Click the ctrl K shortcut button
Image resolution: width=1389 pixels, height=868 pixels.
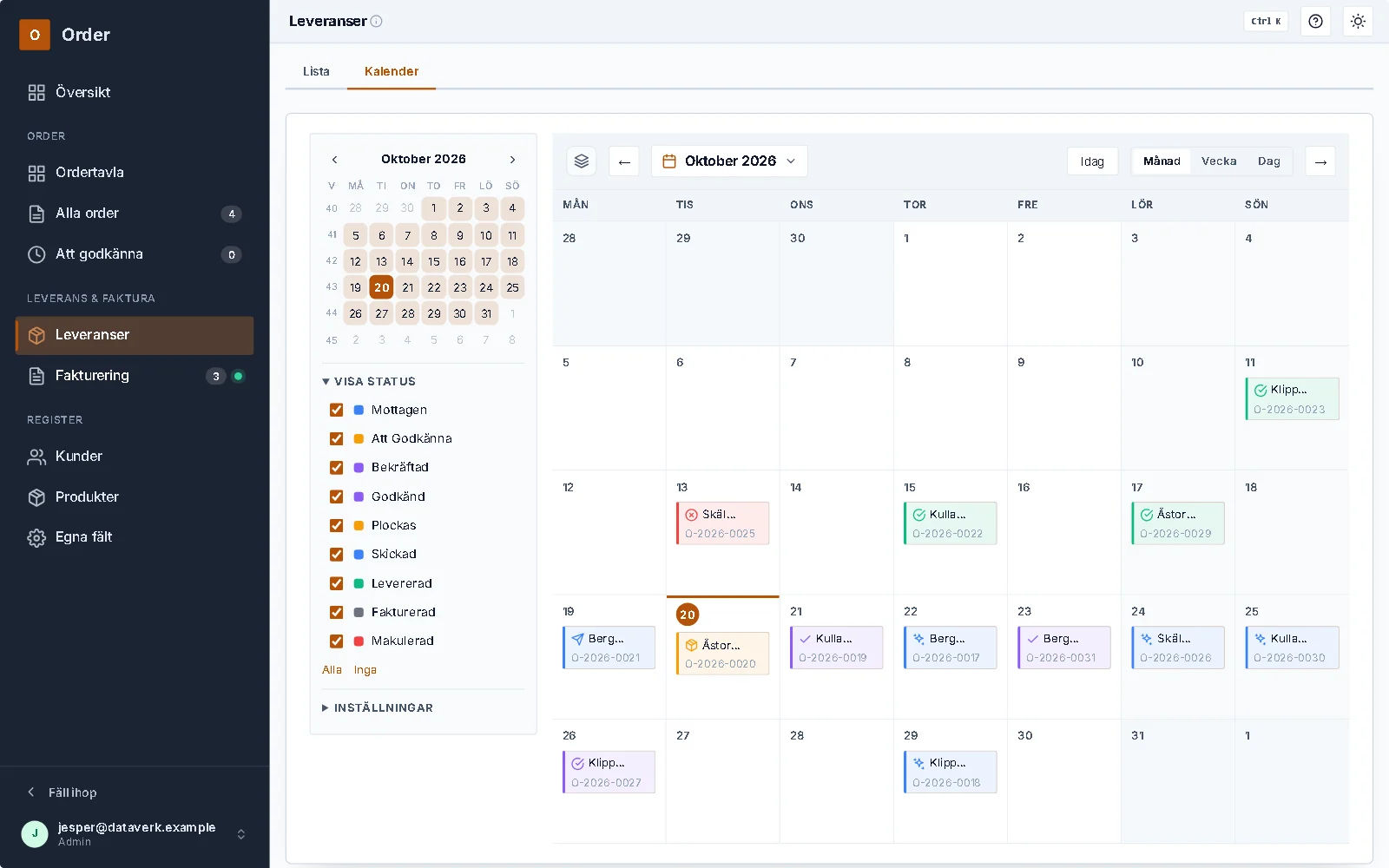click(1266, 22)
